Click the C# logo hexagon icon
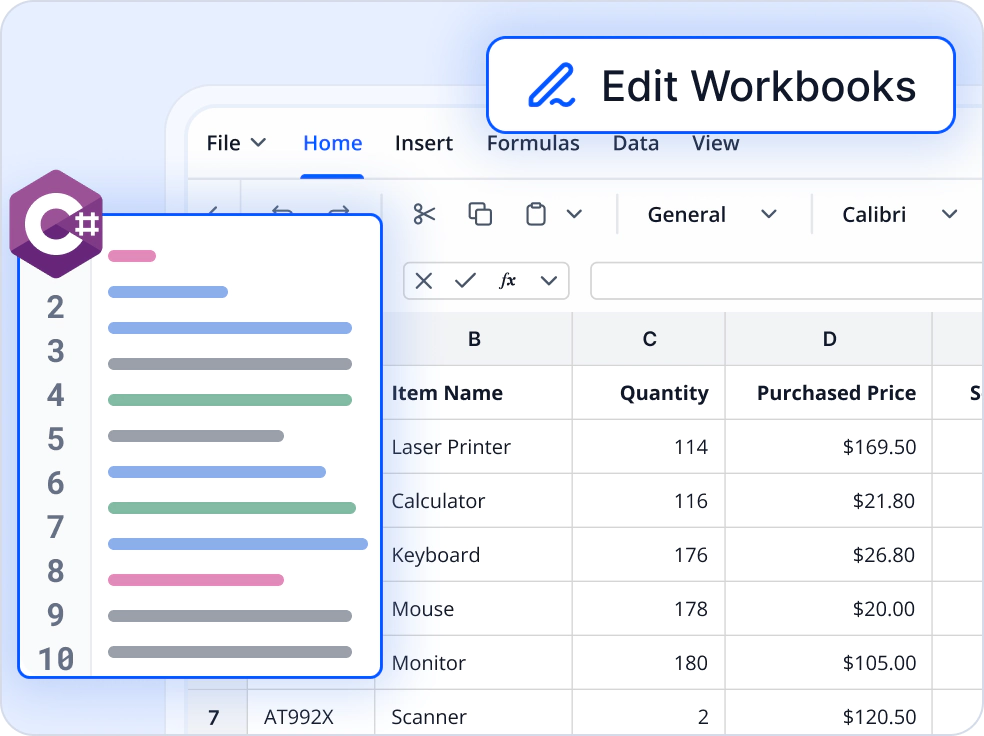Viewport: 984px width, 736px height. 56,223
